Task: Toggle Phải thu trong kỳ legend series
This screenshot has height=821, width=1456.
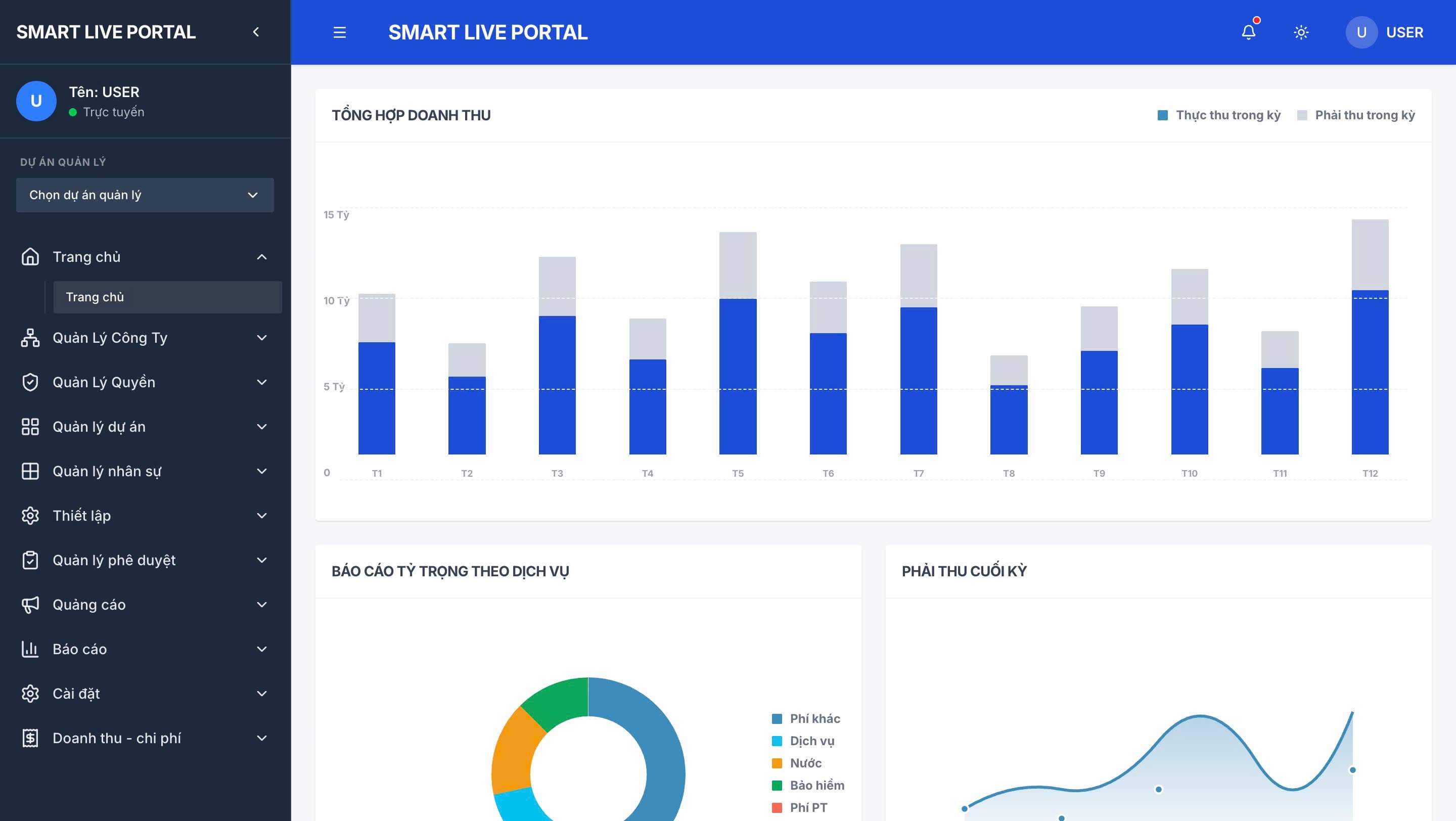Action: click(x=1356, y=115)
